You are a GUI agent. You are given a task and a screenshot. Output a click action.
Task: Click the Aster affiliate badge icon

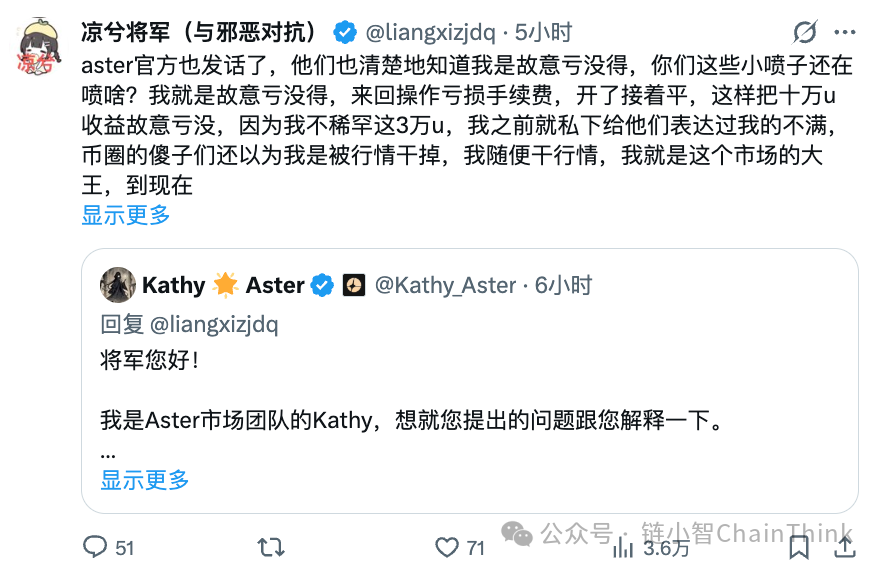point(354,285)
